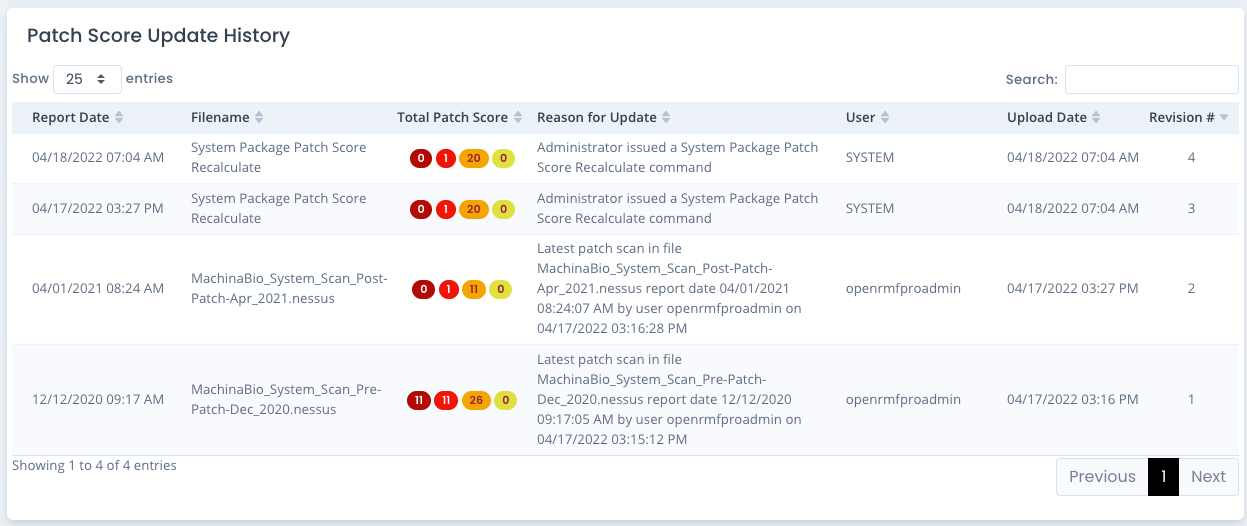This screenshot has height=526, width=1247.
Task: Click Patch Score Update History heading
Action: tap(158, 36)
